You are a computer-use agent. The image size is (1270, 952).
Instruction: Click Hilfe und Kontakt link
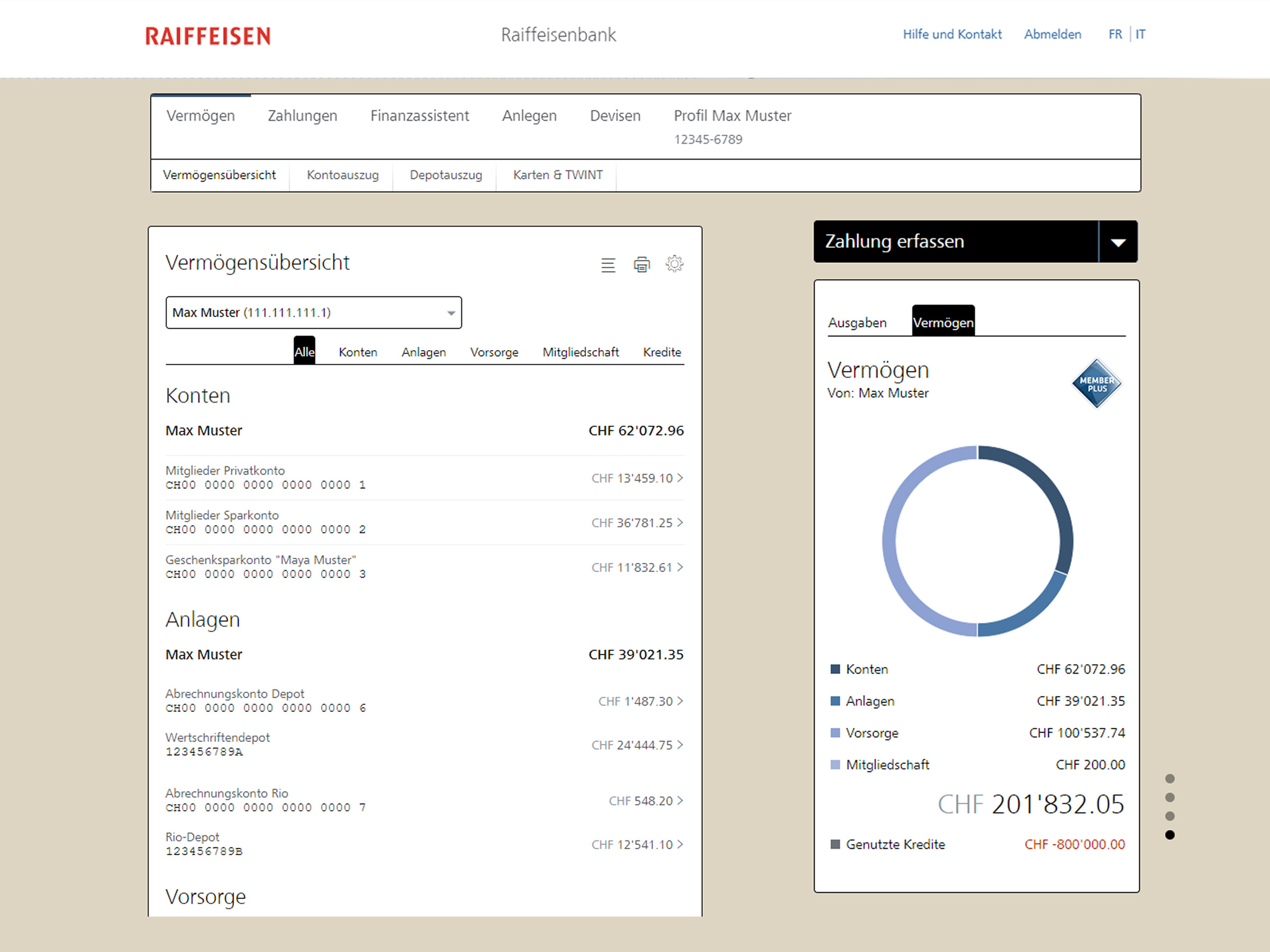click(952, 34)
